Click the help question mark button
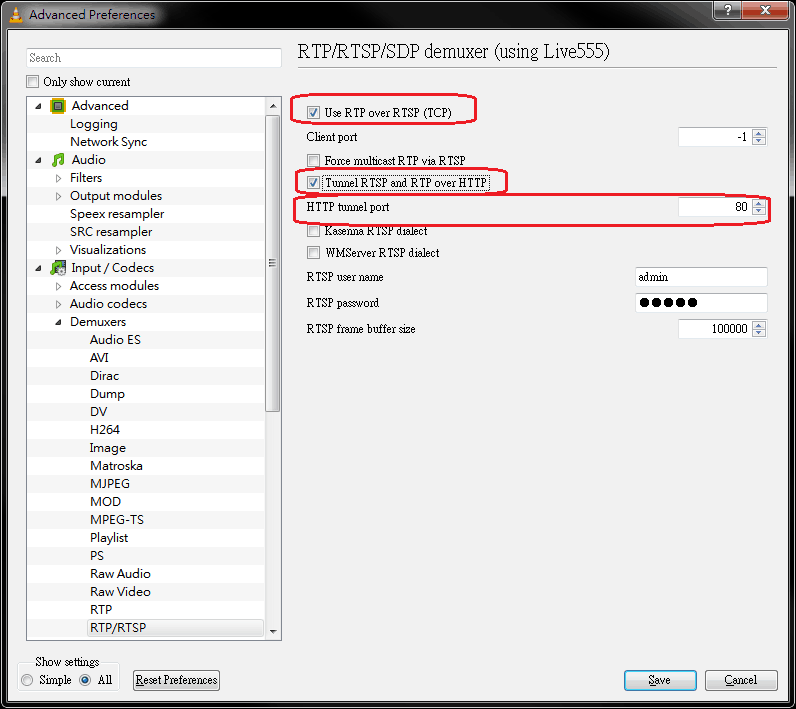The width and height of the screenshot is (796, 709). pyautogui.click(x=727, y=10)
